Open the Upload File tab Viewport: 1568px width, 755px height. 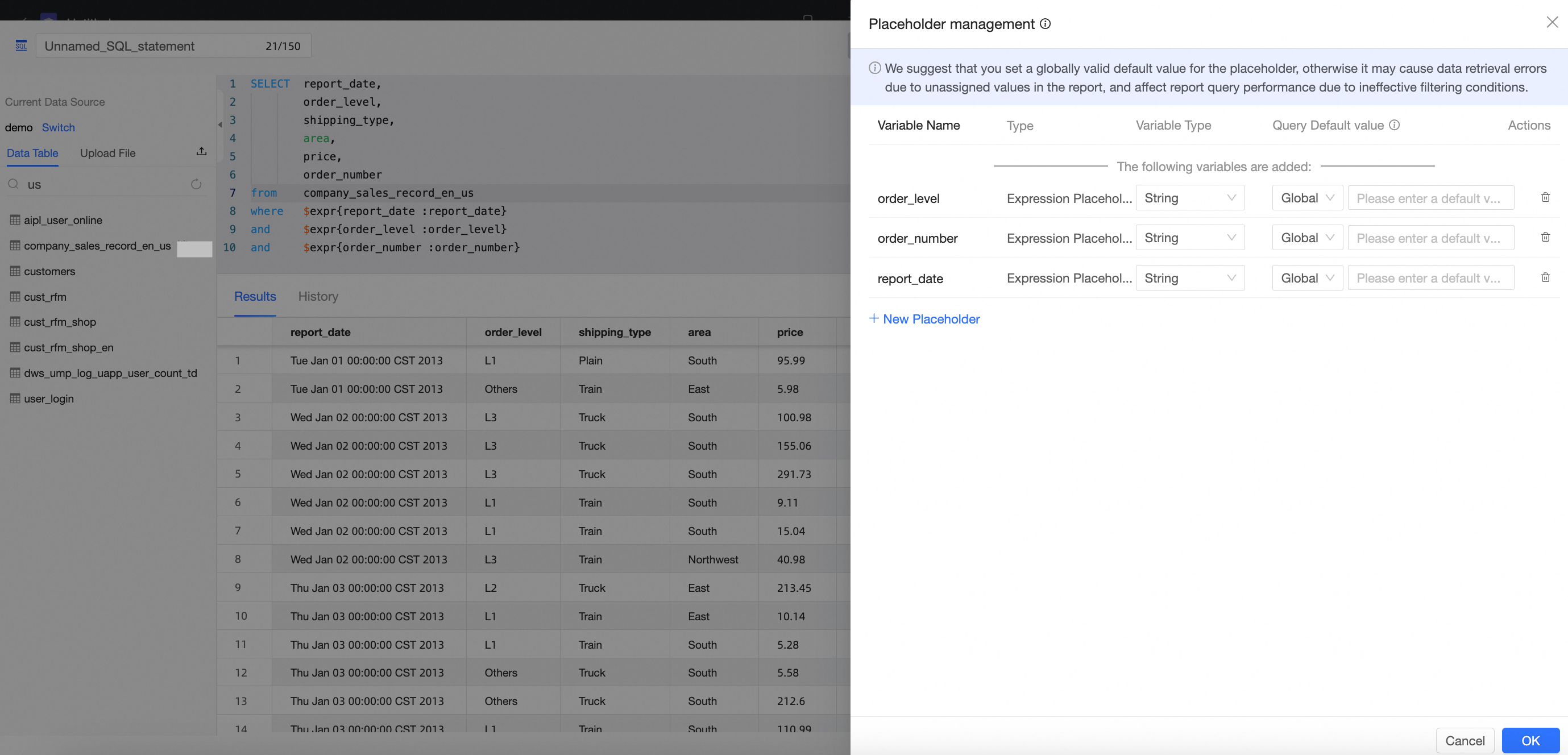click(108, 153)
